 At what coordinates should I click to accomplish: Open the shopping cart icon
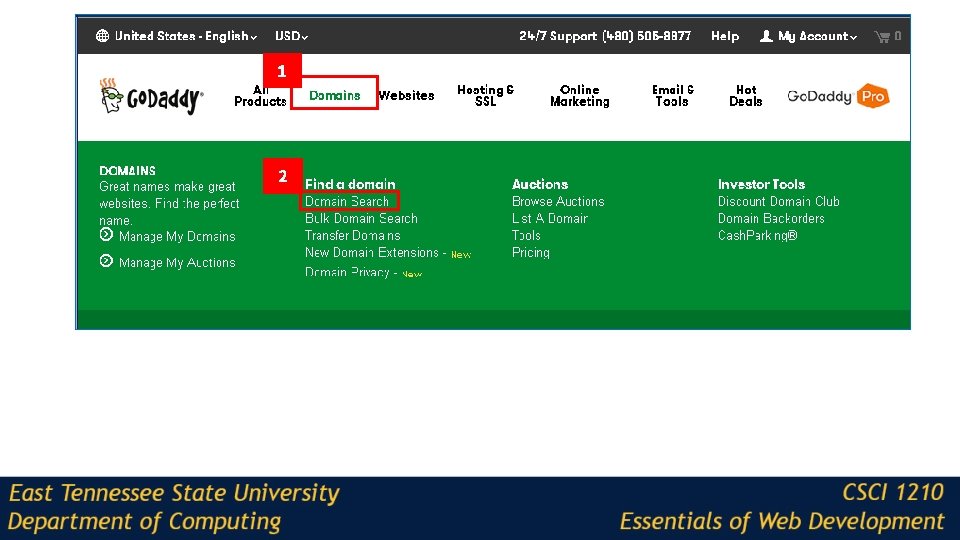point(882,37)
